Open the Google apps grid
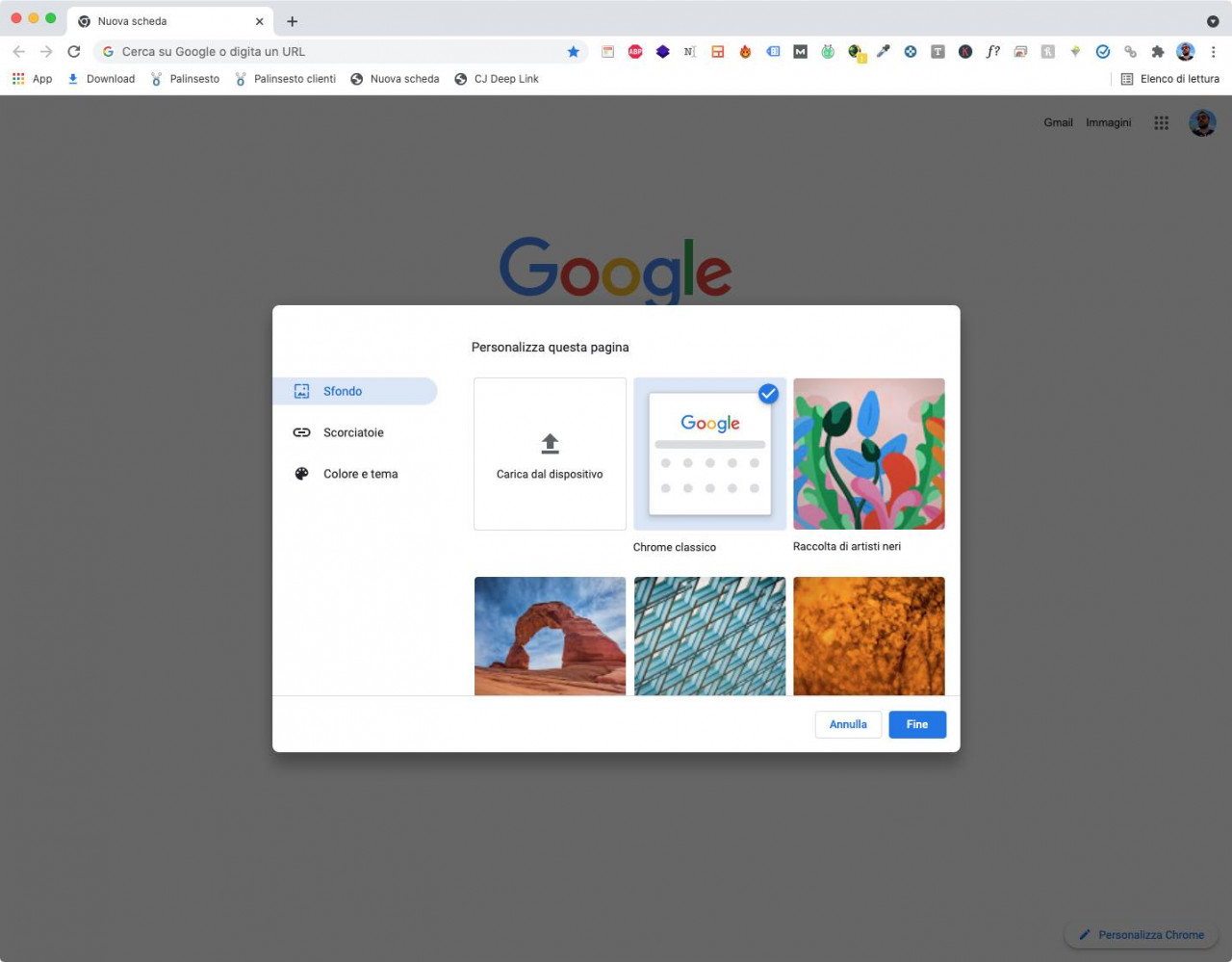The image size is (1232, 962). [x=1162, y=122]
